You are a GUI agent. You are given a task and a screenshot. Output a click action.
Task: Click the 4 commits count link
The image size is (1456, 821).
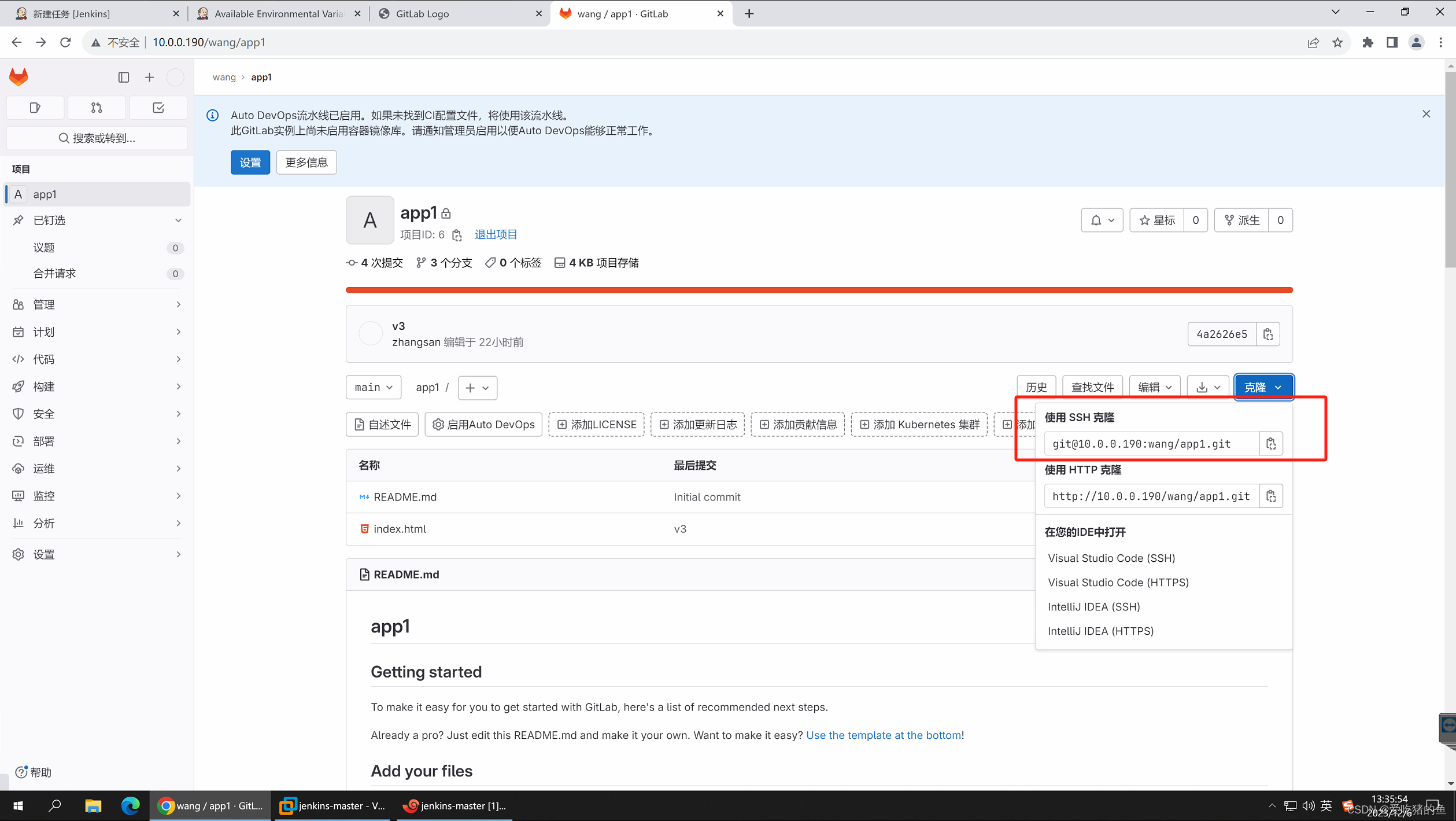click(x=375, y=263)
